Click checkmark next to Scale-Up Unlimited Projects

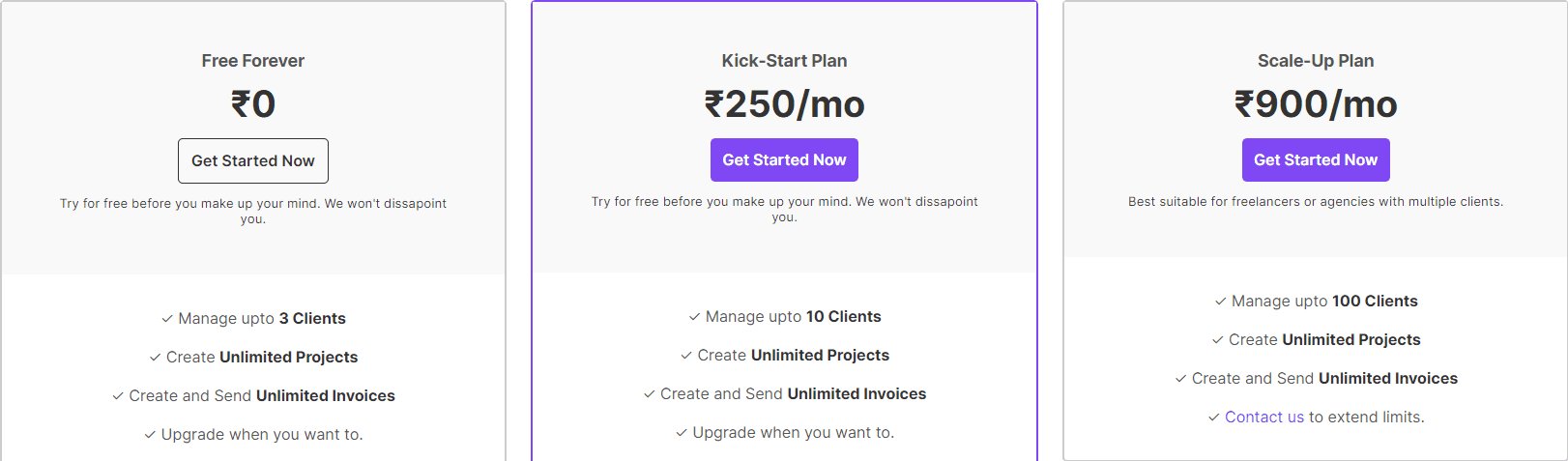1217,340
